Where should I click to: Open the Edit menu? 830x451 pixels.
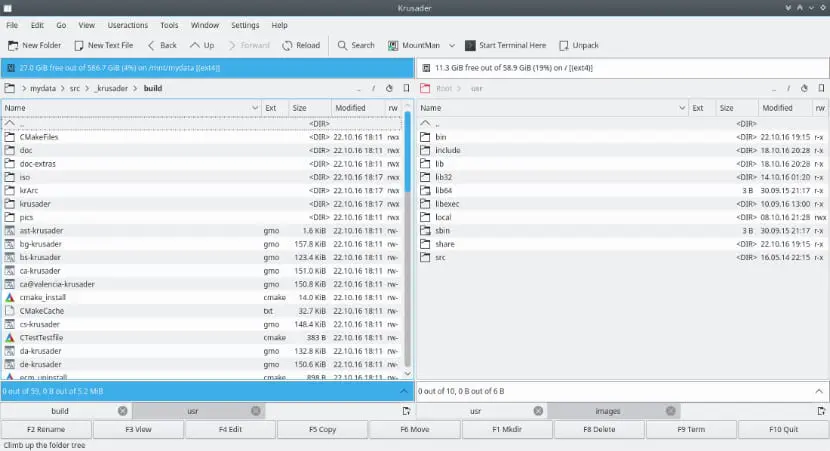37,25
